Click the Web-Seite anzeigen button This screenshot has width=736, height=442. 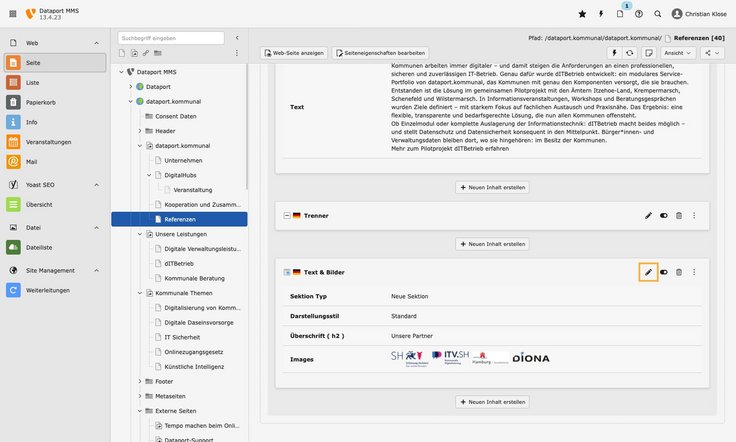pos(293,52)
